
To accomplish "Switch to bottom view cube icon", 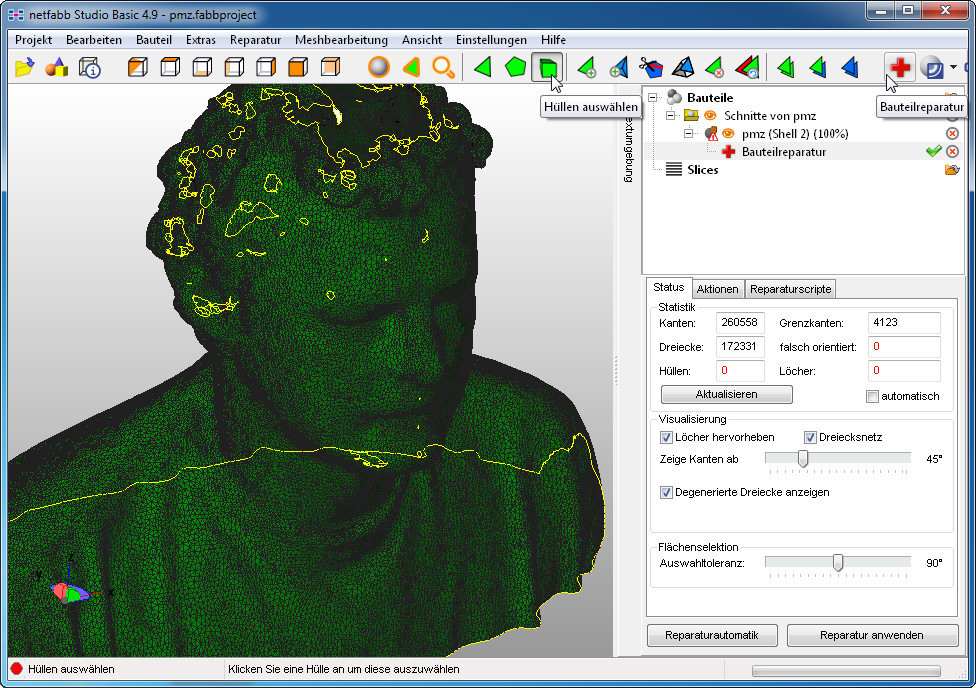I will [x=202, y=67].
